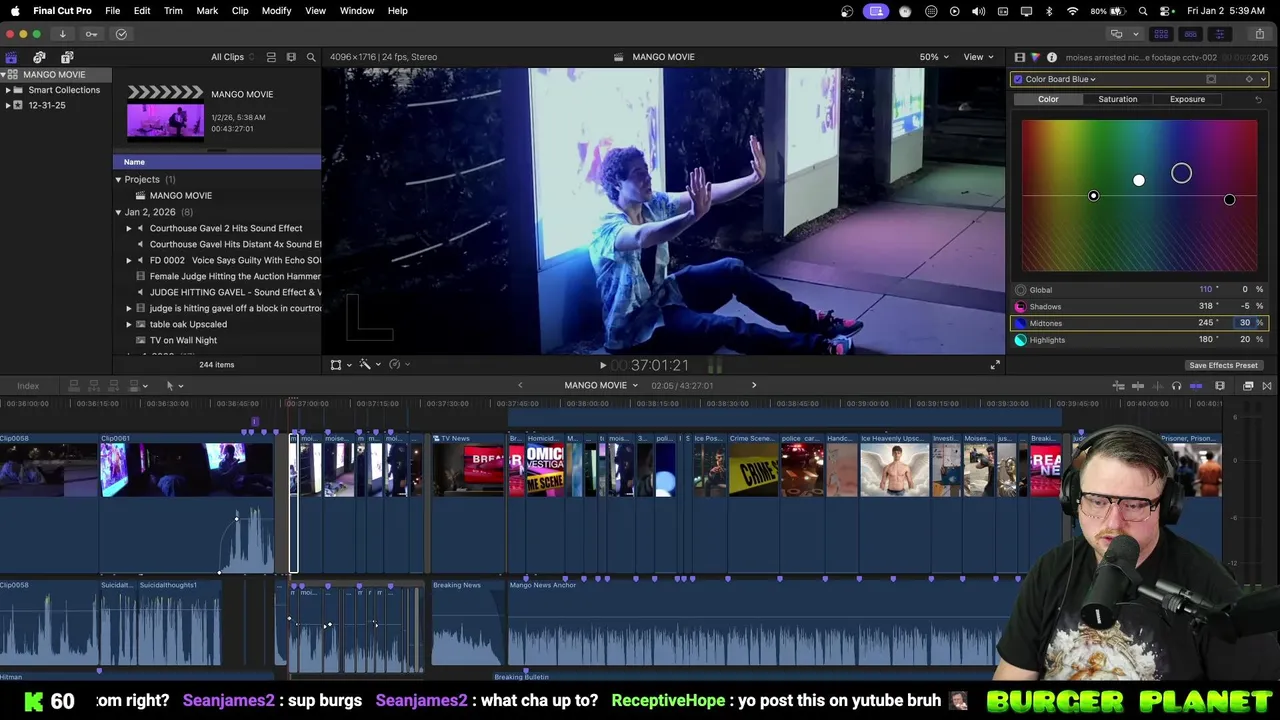Toggle audio skimming headphones icon
Image resolution: width=1280 pixels, height=720 pixels.
1176,386
